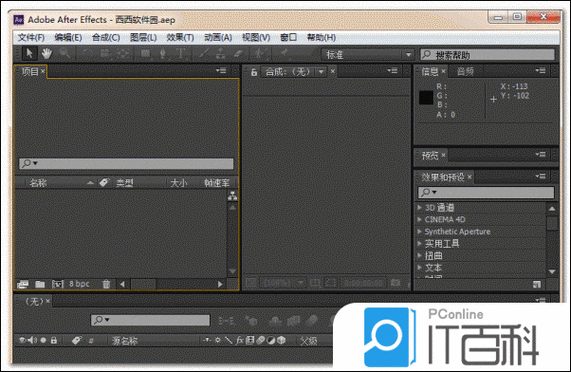
Task: Click the 搜索帮助 search help field
Action: pyautogui.click(x=488, y=55)
